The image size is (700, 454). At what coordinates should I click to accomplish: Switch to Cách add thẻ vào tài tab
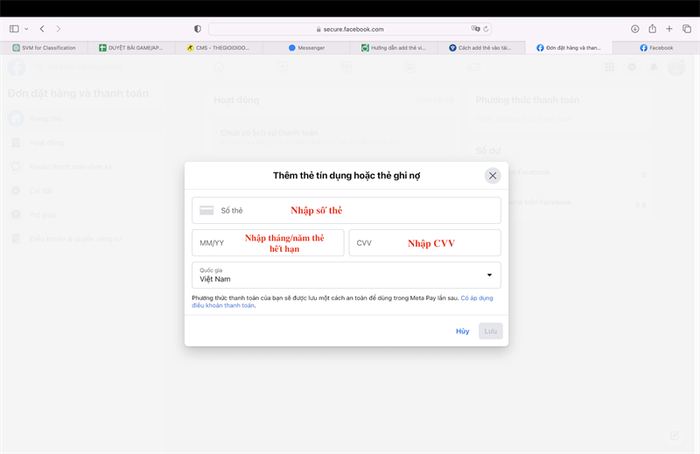(481, 48)
